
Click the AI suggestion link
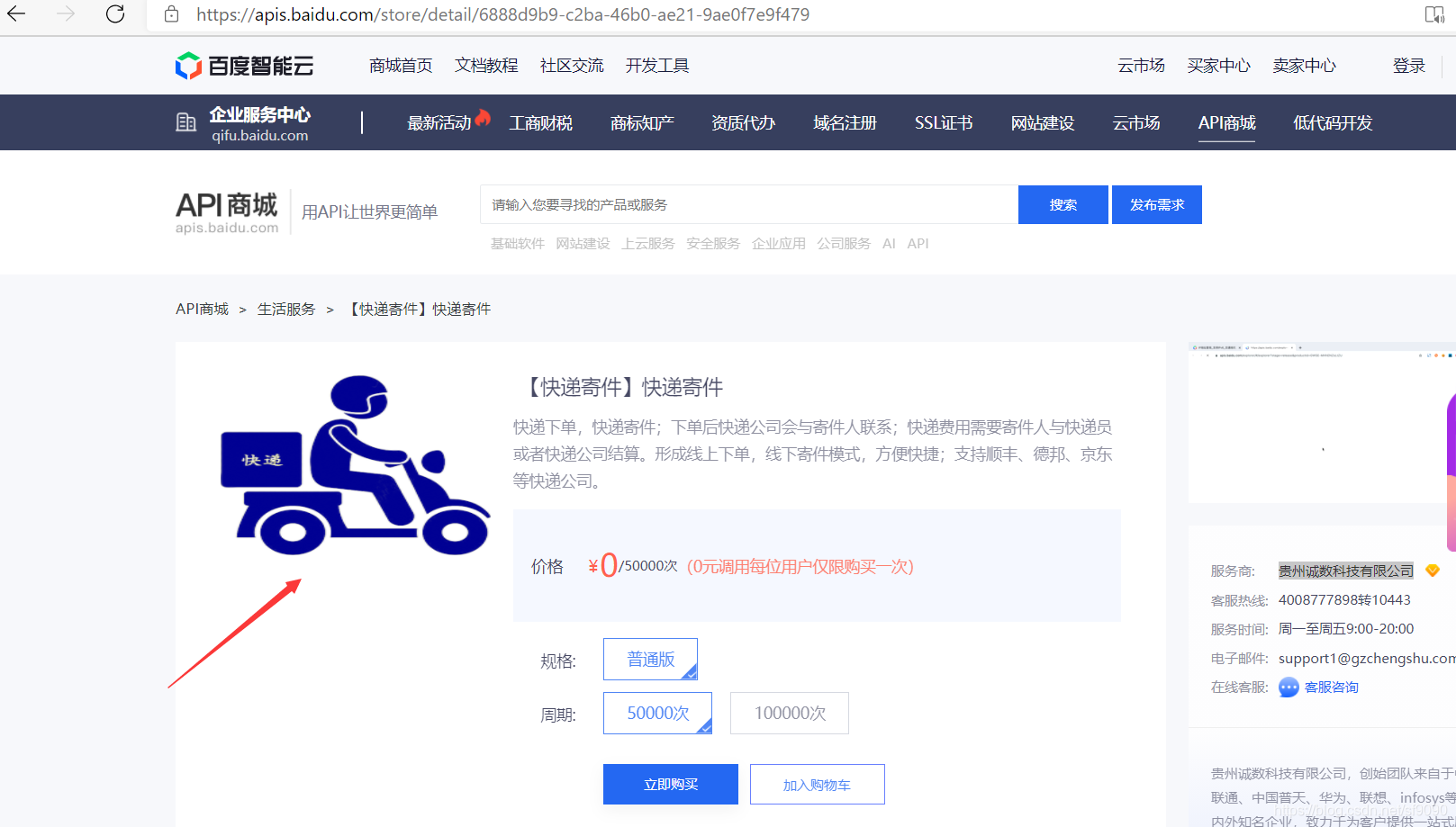coord(889,244)
